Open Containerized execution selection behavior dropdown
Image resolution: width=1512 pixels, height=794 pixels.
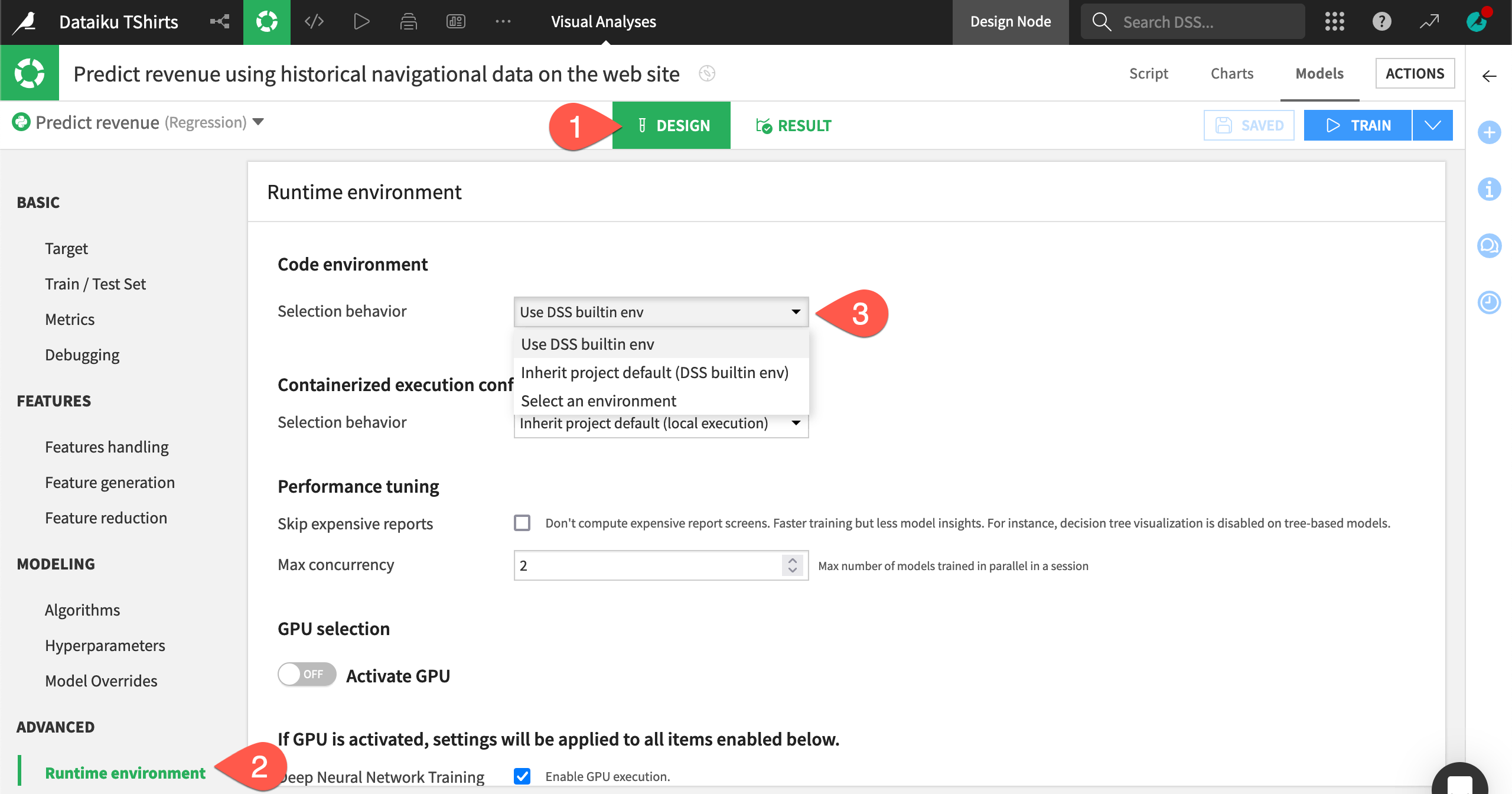click(661, 424)
